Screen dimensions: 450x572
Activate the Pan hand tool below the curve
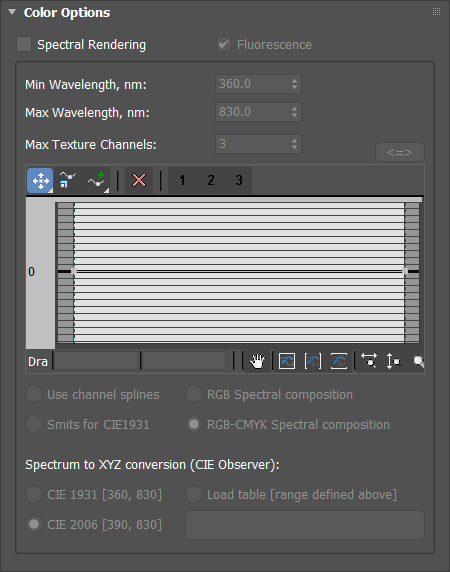tap(257, 362)
